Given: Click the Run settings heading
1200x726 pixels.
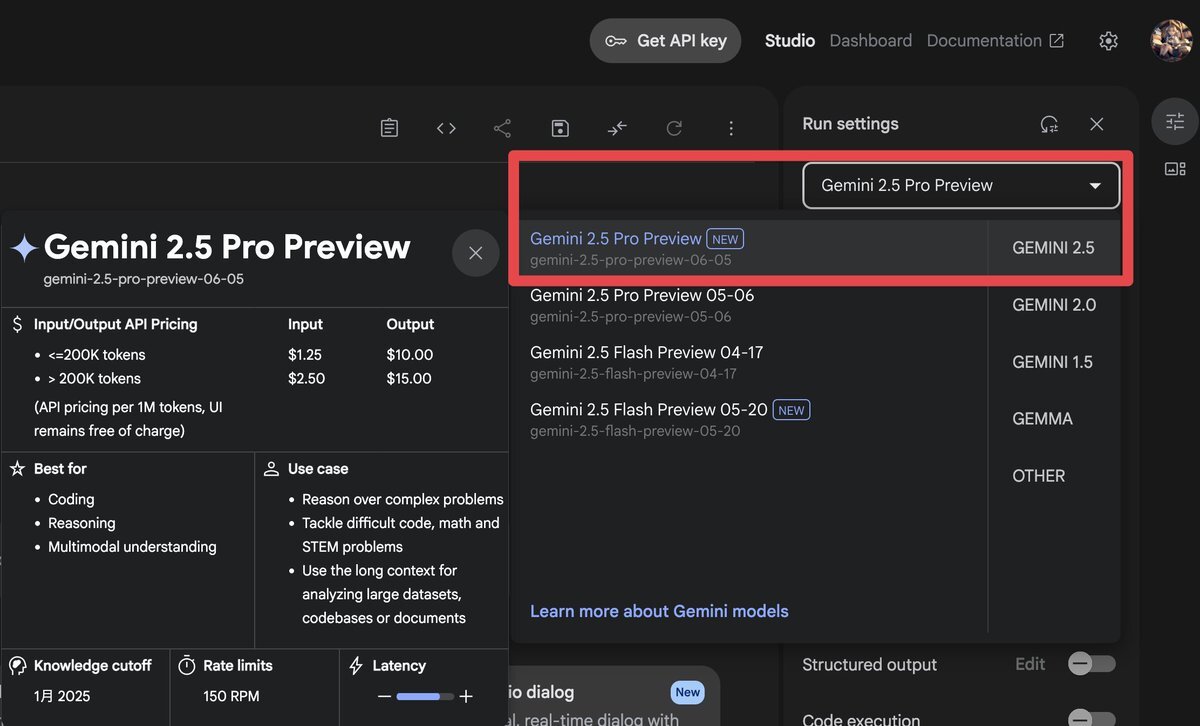Looking at the screenshot, I should (x=850, y=124).
